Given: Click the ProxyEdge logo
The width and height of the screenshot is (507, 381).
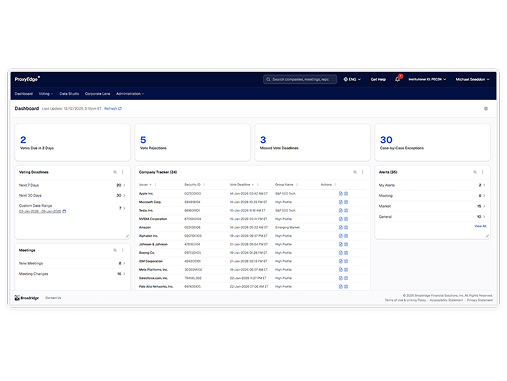Looking at the screenshot, I should (x=27, y=79).
